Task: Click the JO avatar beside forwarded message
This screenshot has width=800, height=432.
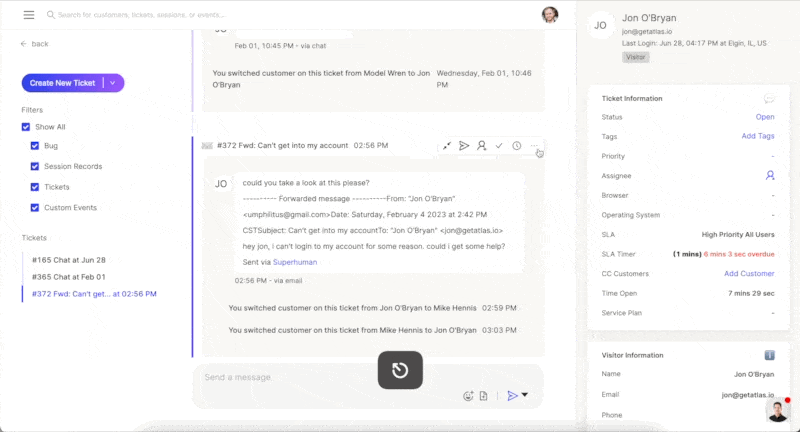Action: pyautogui.click(x=221, y=184)
